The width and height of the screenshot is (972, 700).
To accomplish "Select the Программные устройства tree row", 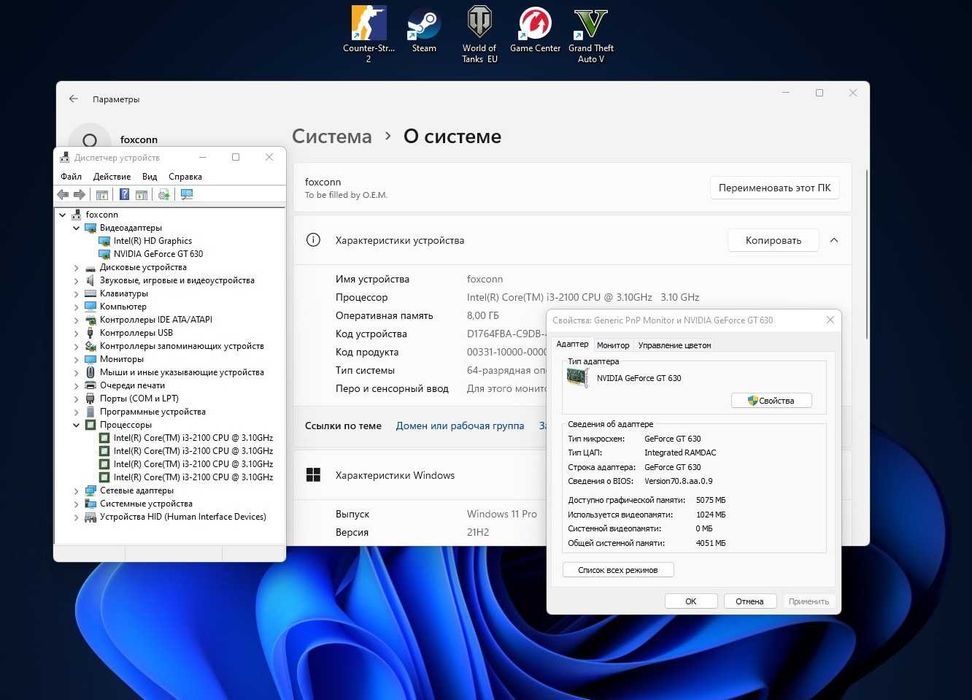I will tap(152, 412).
